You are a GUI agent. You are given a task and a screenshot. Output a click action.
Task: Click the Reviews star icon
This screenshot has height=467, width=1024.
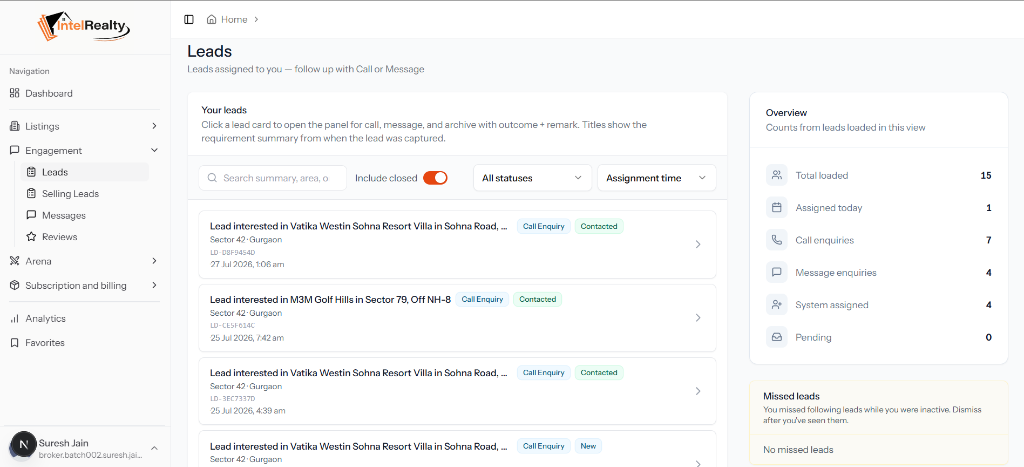coord(31,237)
